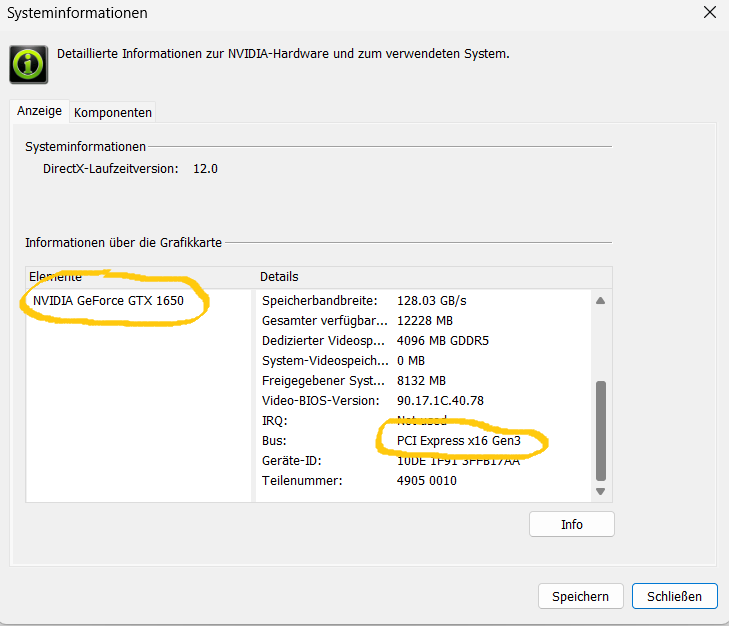
Task: Select the Video-BIOS-Version 90.17.1C.40.78 row
Action: [x=424, y=401]
